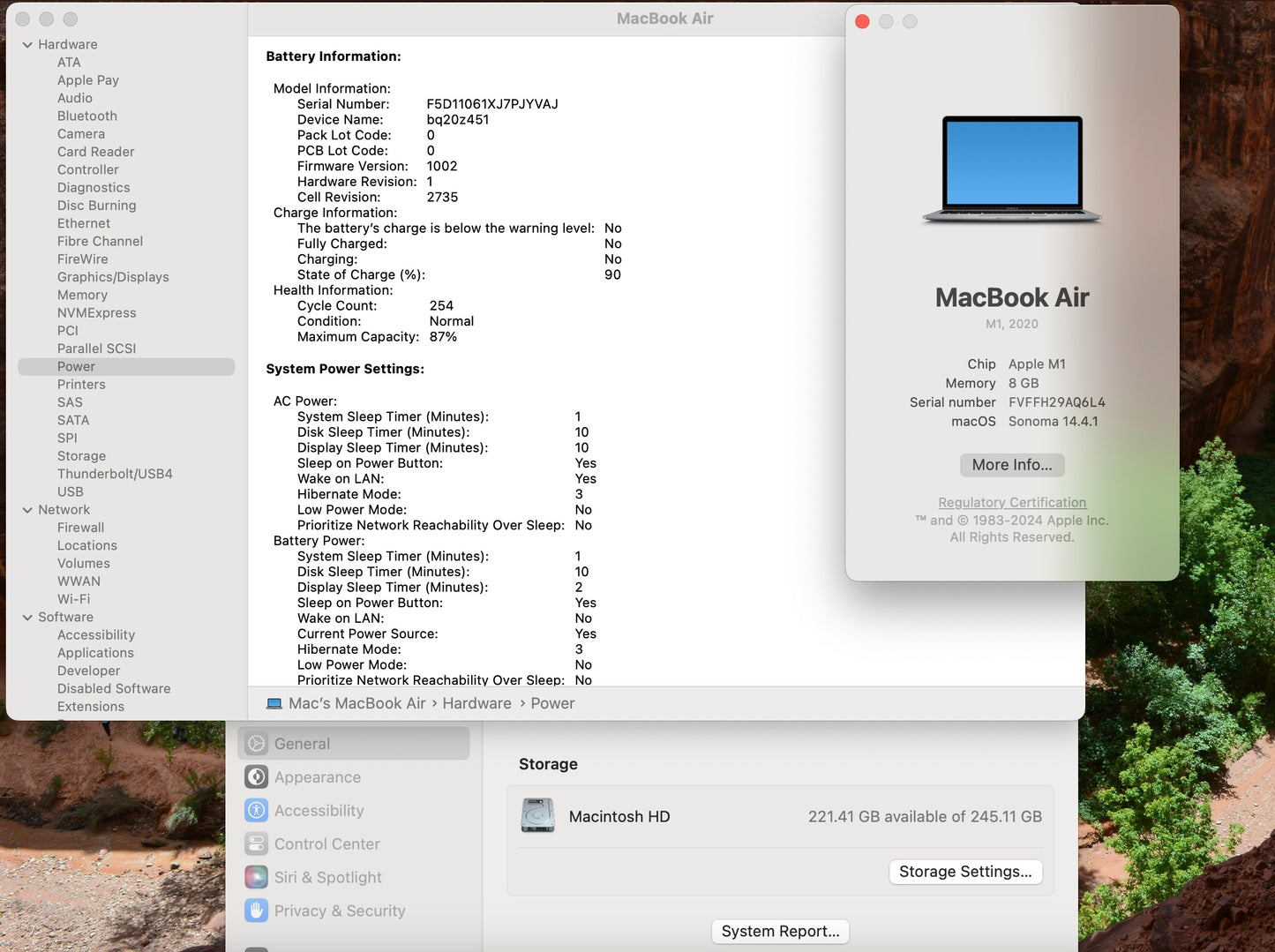Open the Regulatory Certification link
This screenshot has width=1275, height=952.
click(1012, 503)
